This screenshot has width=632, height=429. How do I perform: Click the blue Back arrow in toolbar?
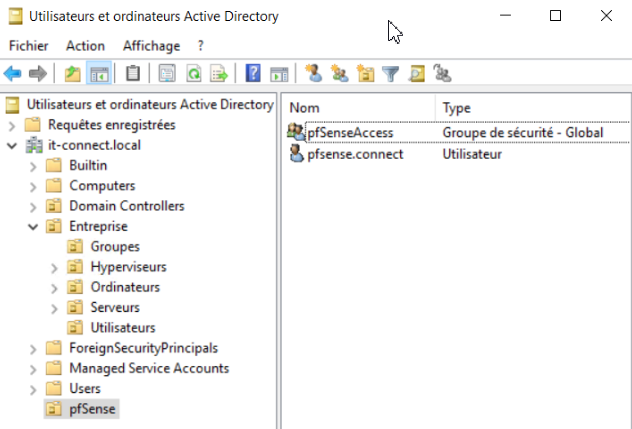[12, 74]
